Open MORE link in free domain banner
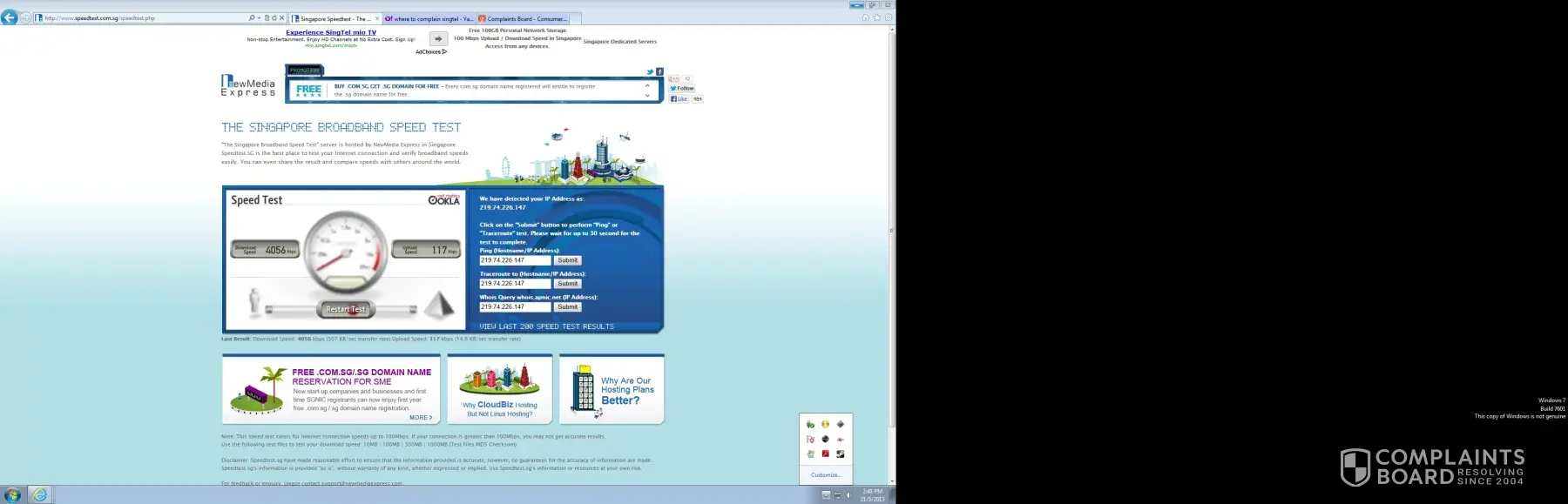The height and width of the screenshot is (504, 1568). (x=421, y=418)
